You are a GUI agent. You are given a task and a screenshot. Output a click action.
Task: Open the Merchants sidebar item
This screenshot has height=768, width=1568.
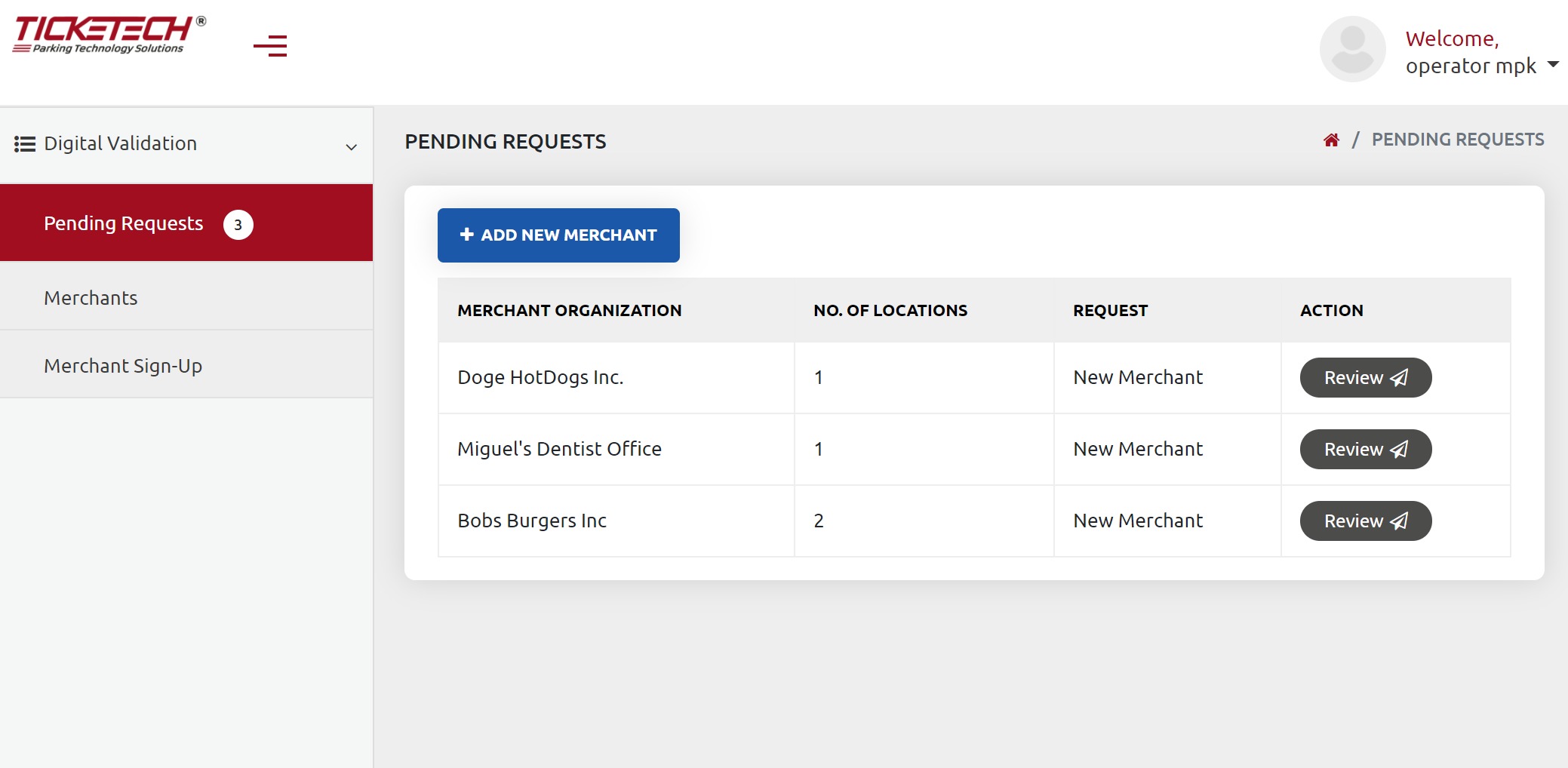186,298
